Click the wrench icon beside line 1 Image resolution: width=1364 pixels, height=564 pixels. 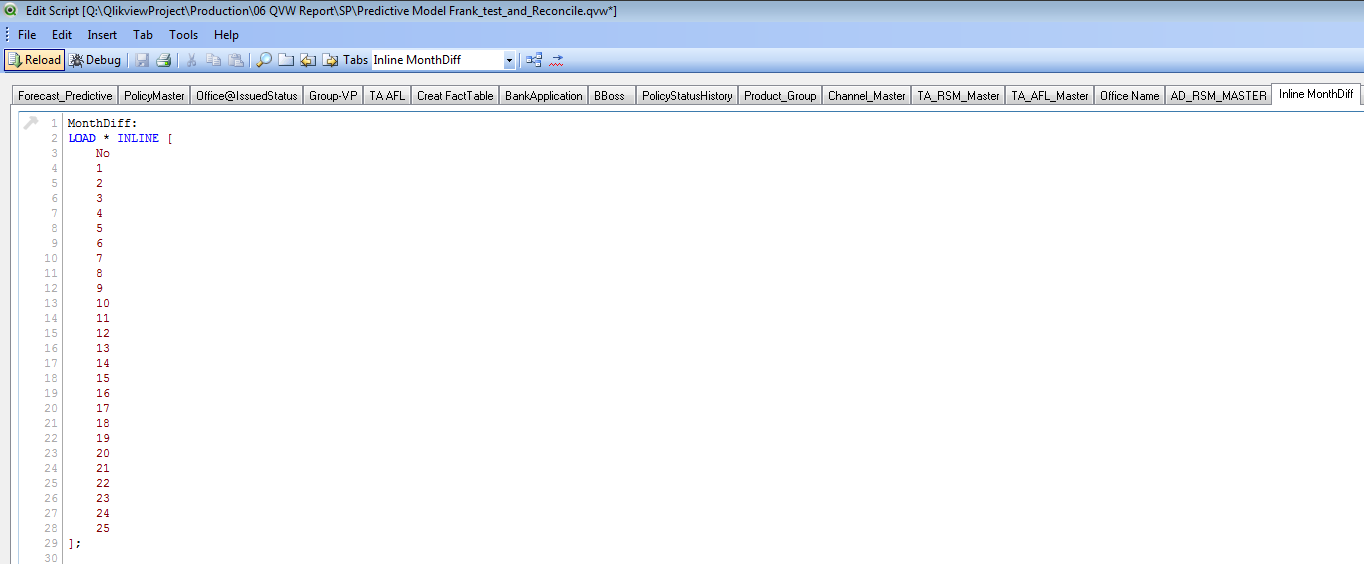[30, 123]
